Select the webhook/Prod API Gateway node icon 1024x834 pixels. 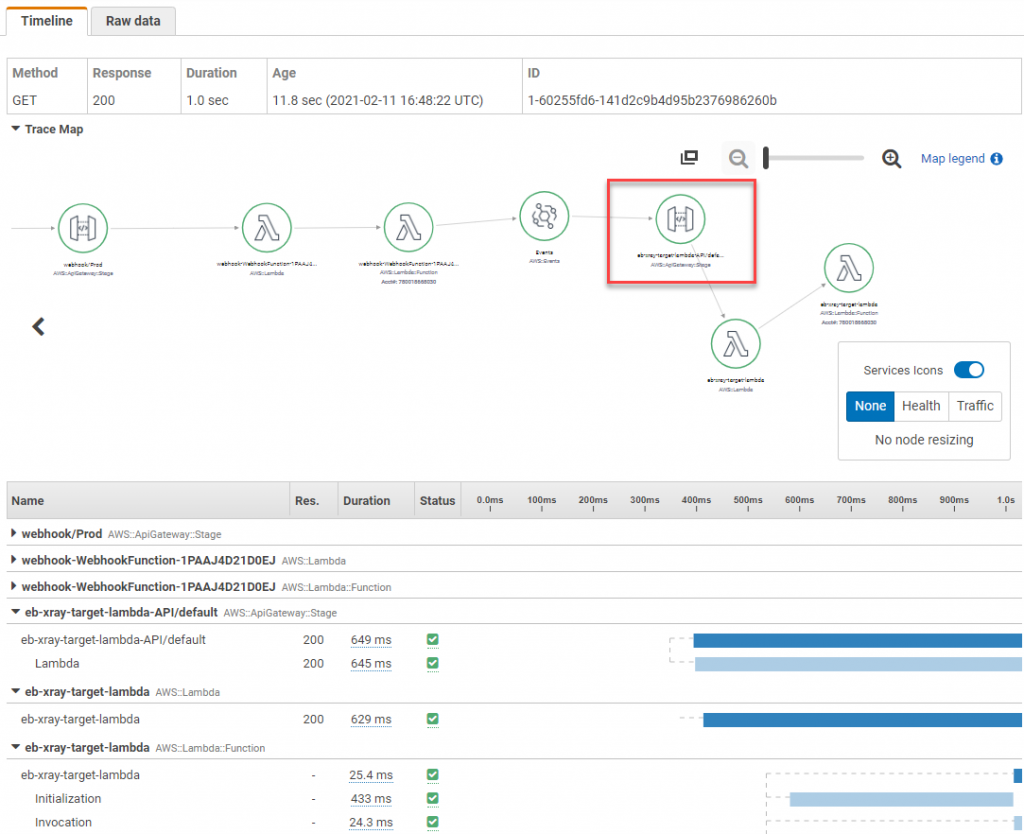point(83,225)
